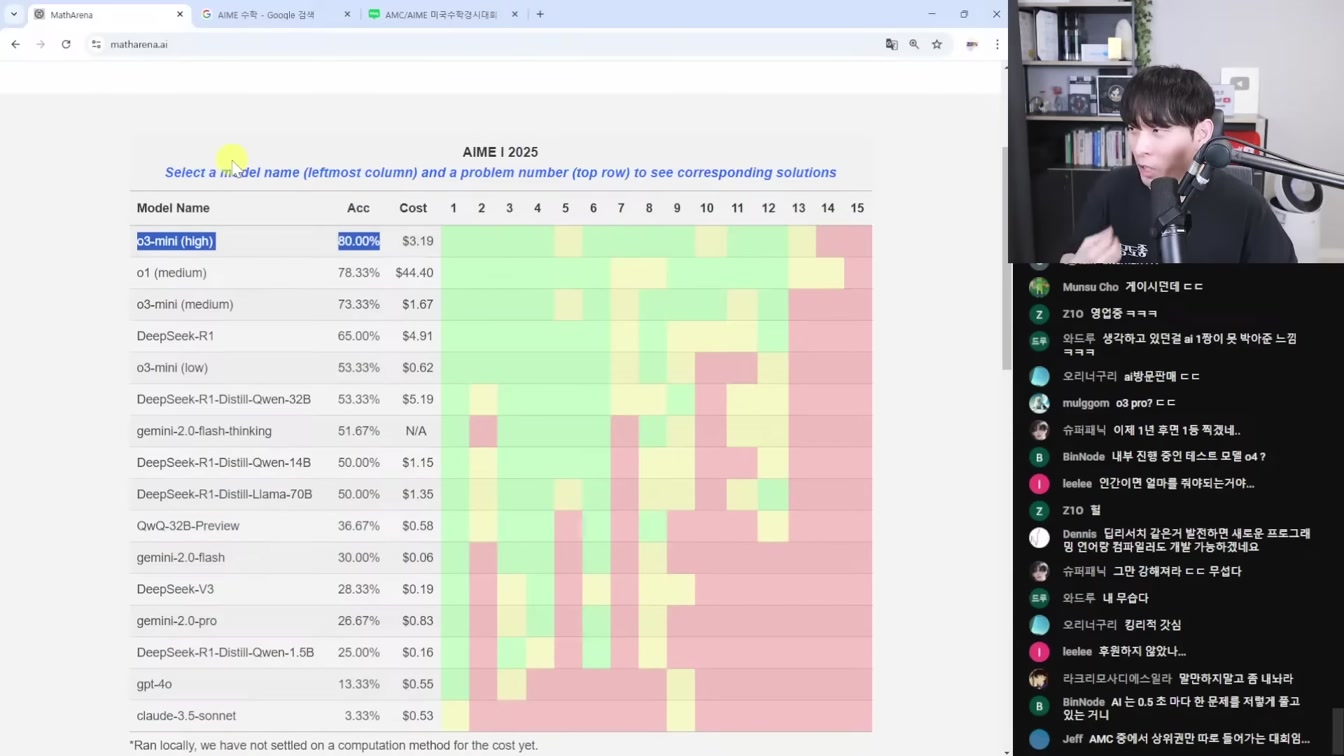
Task: Select the DeepSeek-V3 model name
Action: [175, 589]
